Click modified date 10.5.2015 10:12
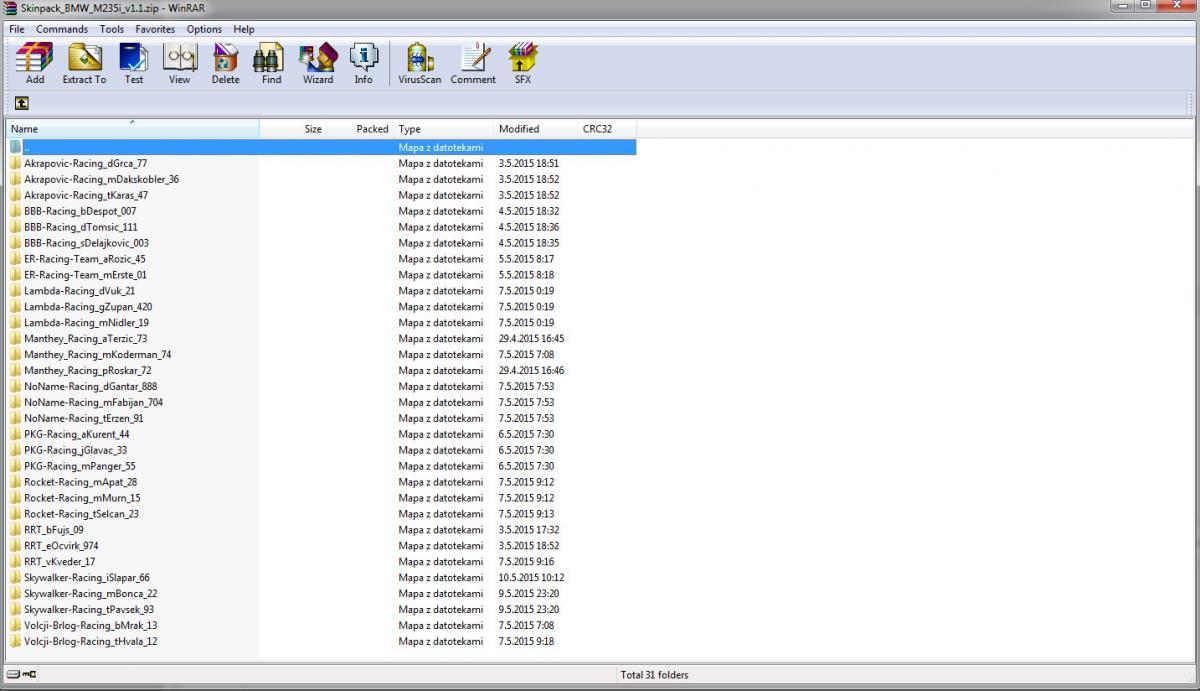This screenshot has width=1200, height=691. point(532,578)
